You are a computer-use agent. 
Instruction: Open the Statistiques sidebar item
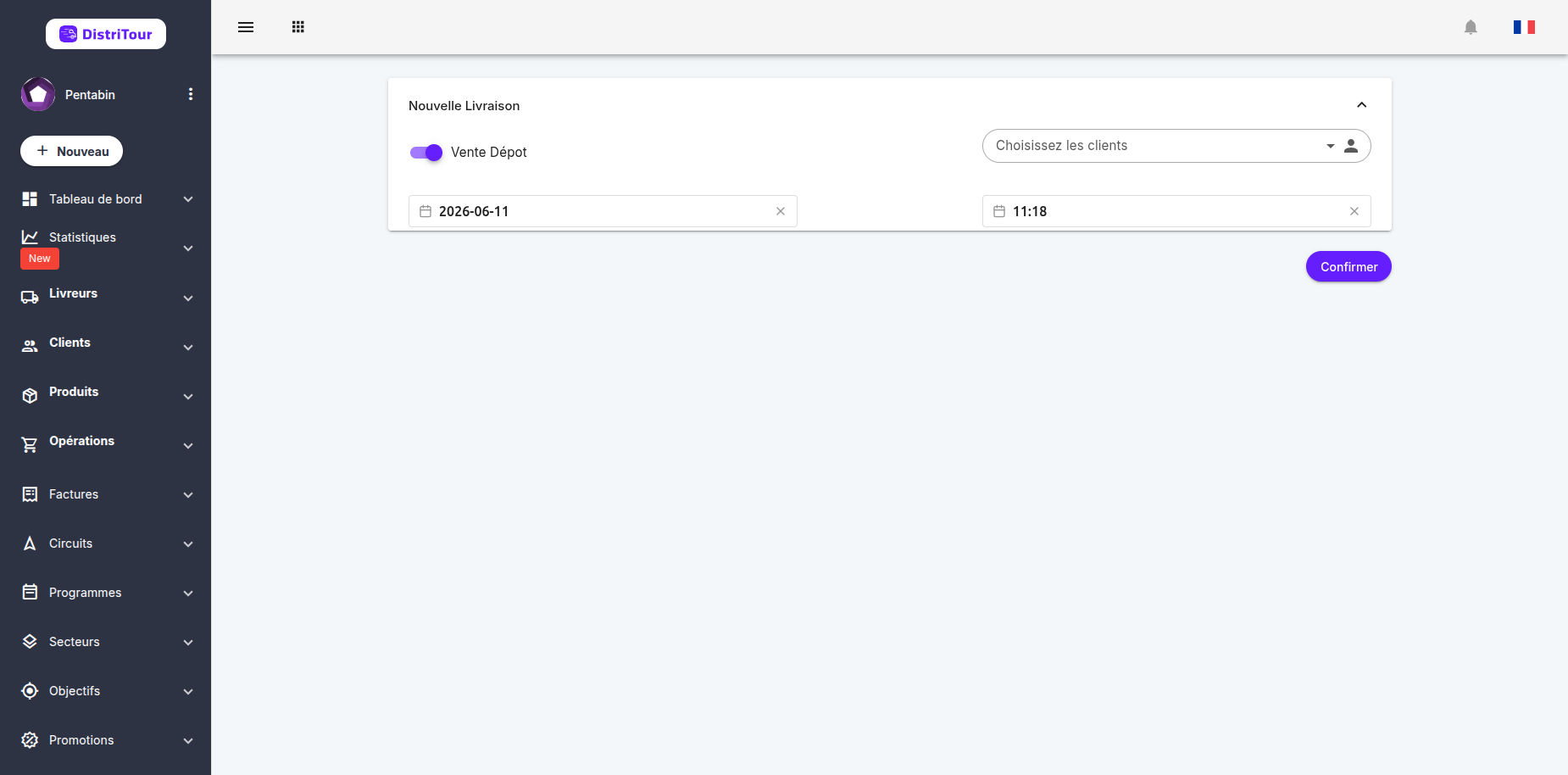click(x=106, y=248)
